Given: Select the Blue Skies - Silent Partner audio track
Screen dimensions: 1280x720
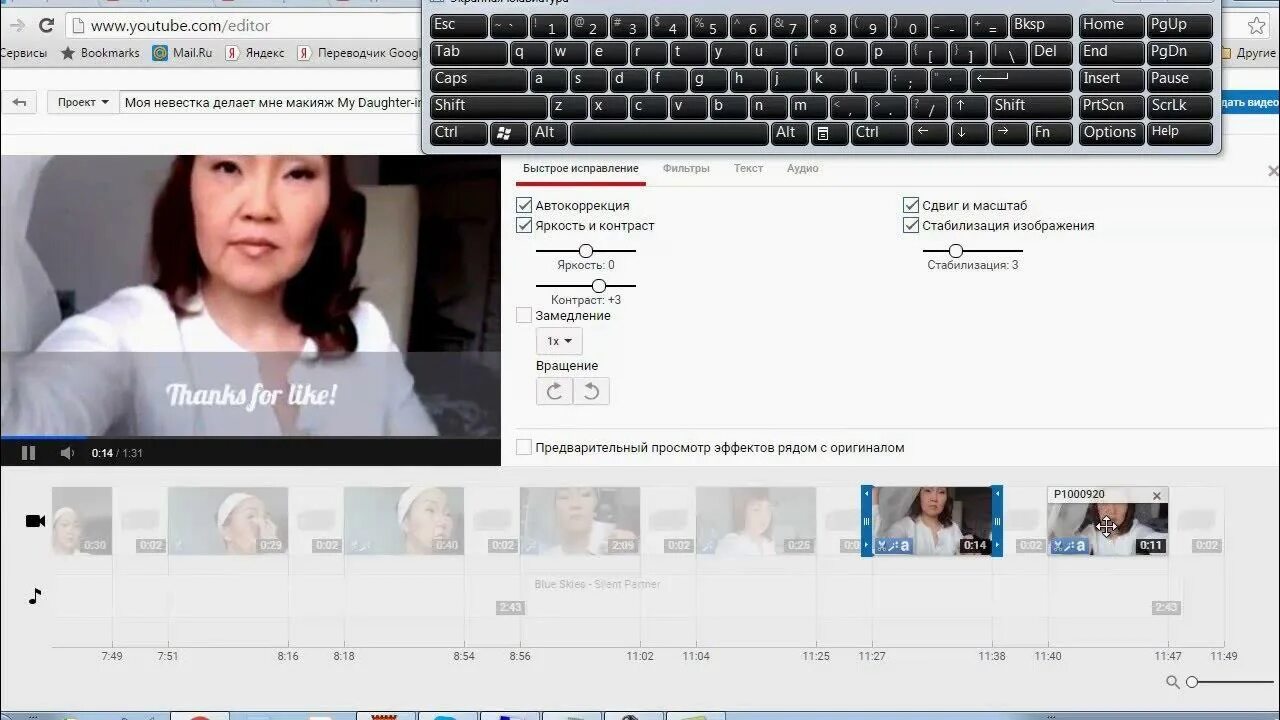Looking at the screenshot, I should [597, 584].
